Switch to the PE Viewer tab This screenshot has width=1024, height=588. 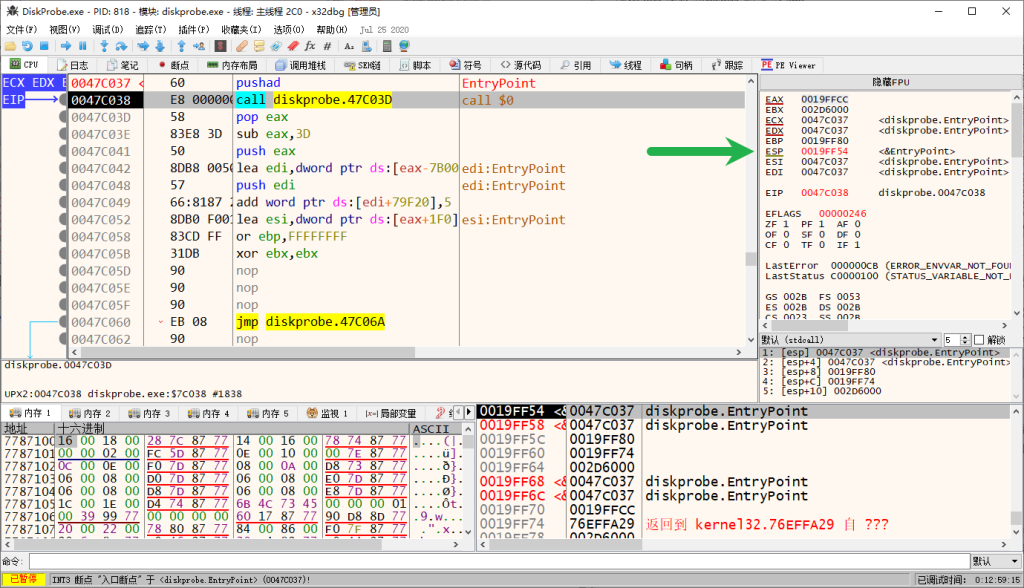pyautogui.click(x=788, y=65)
